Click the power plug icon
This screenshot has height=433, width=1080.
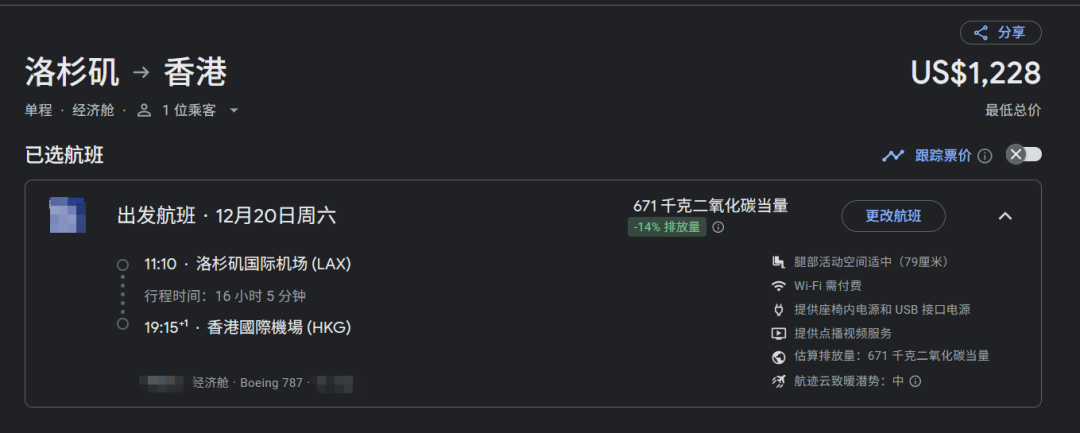pyautogui.click(x=778, y=310)
